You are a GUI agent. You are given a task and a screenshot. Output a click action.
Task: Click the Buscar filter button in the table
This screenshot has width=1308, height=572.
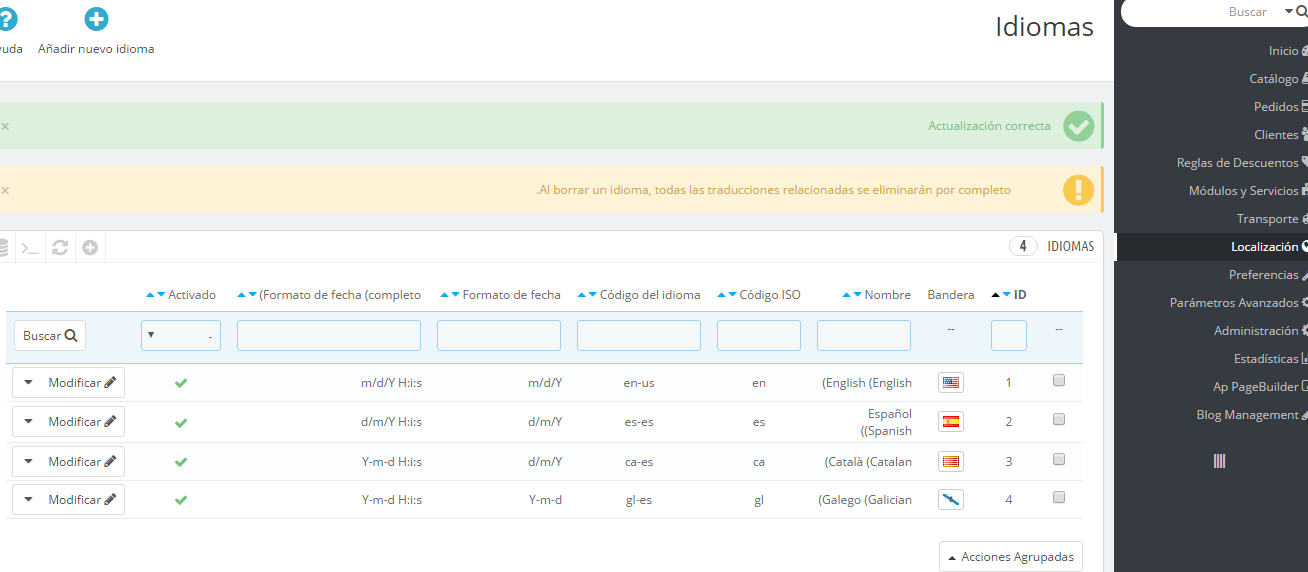click(50, 336)
